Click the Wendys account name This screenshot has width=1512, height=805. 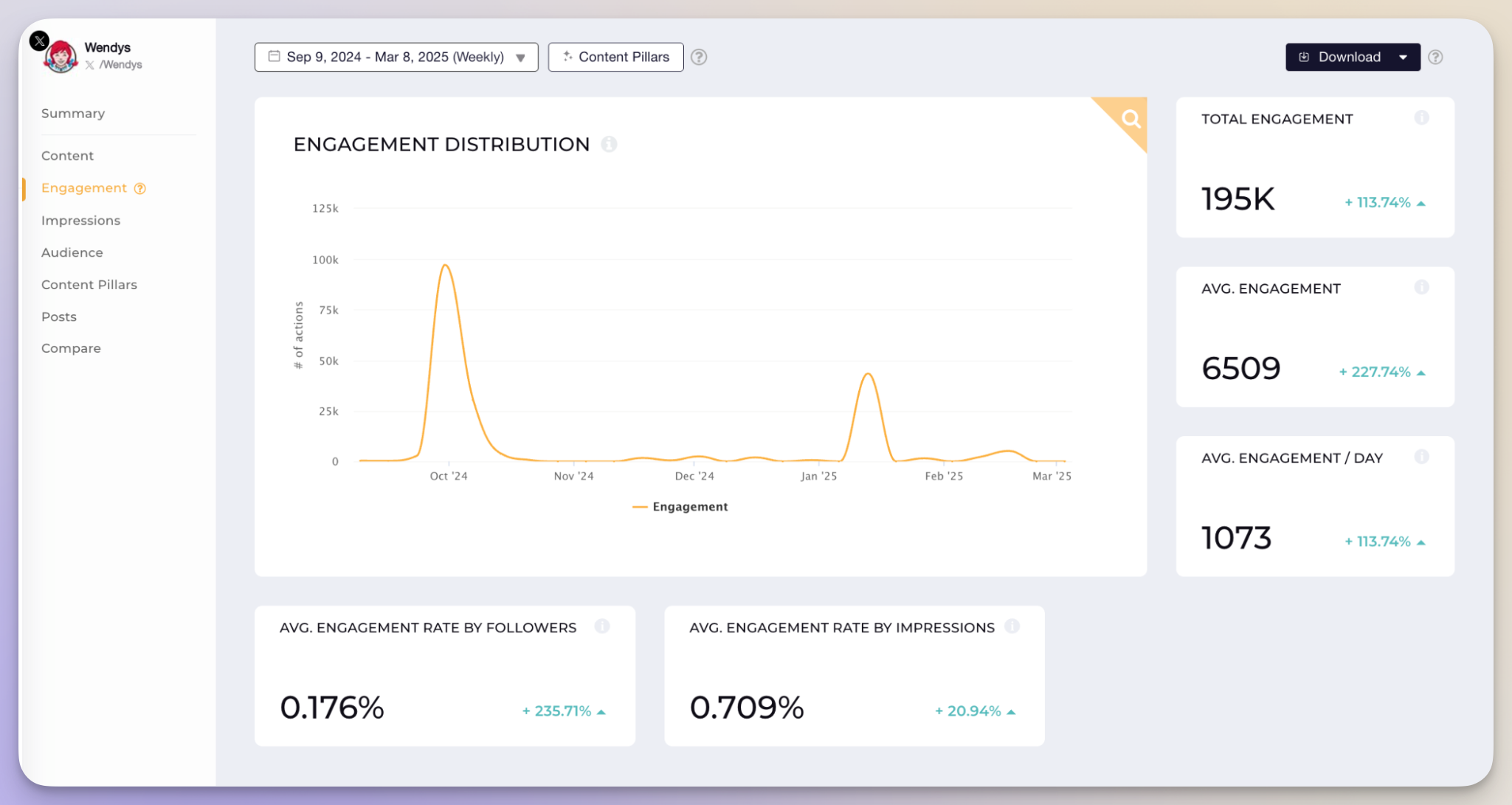pyautogui.click(x=108, y=47)
